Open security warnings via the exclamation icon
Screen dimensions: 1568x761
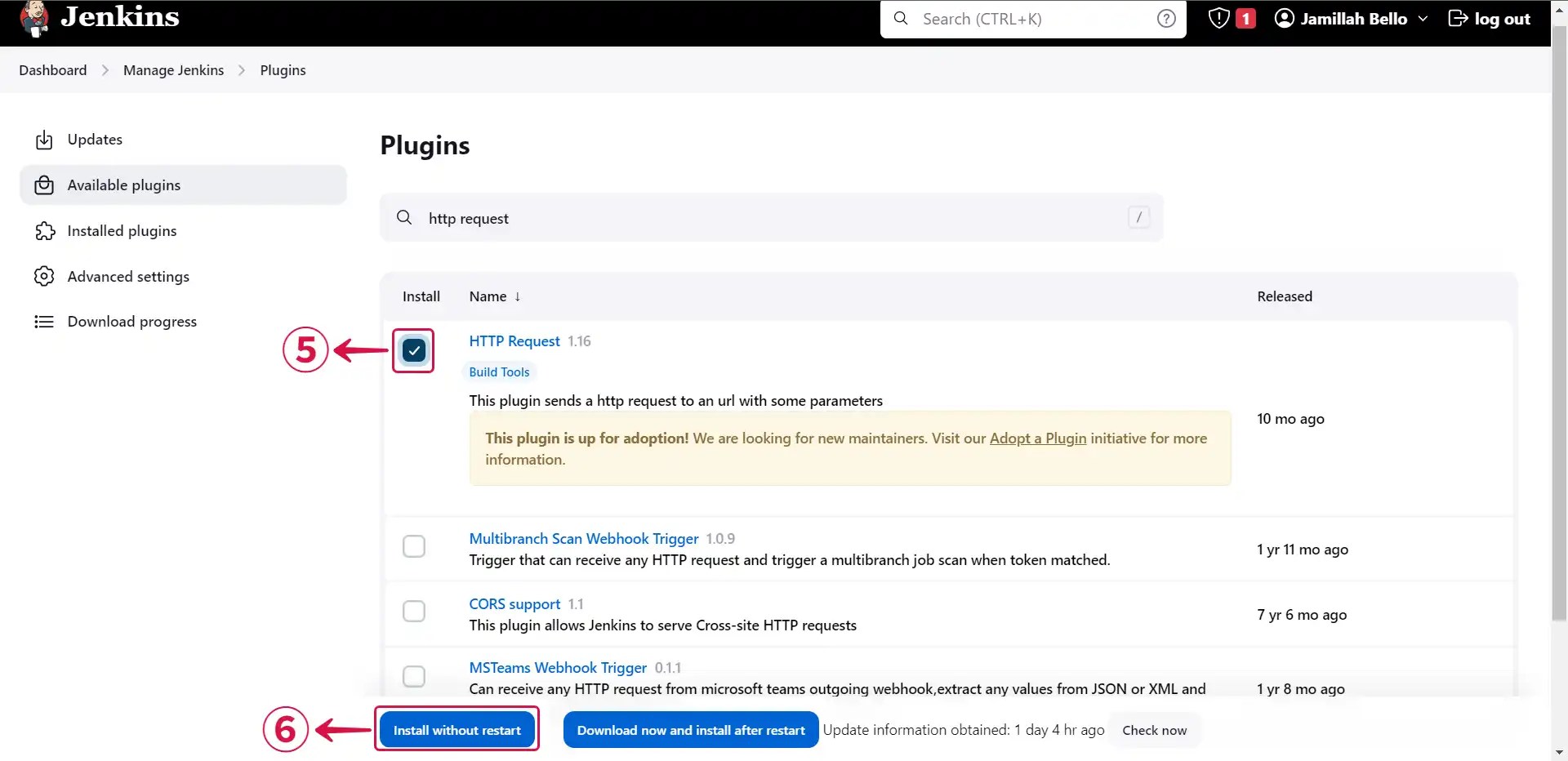click(x=1218, y=18)
